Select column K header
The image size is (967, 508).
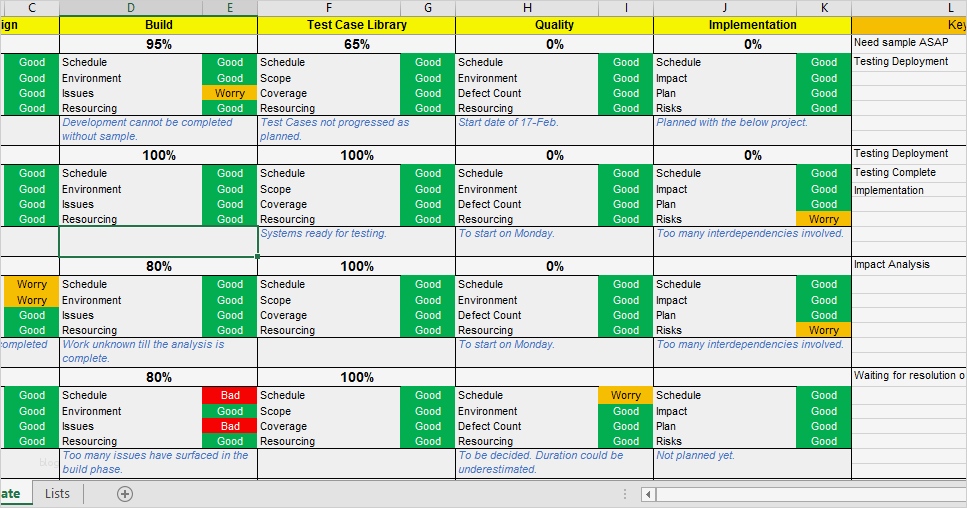(824, 8)
